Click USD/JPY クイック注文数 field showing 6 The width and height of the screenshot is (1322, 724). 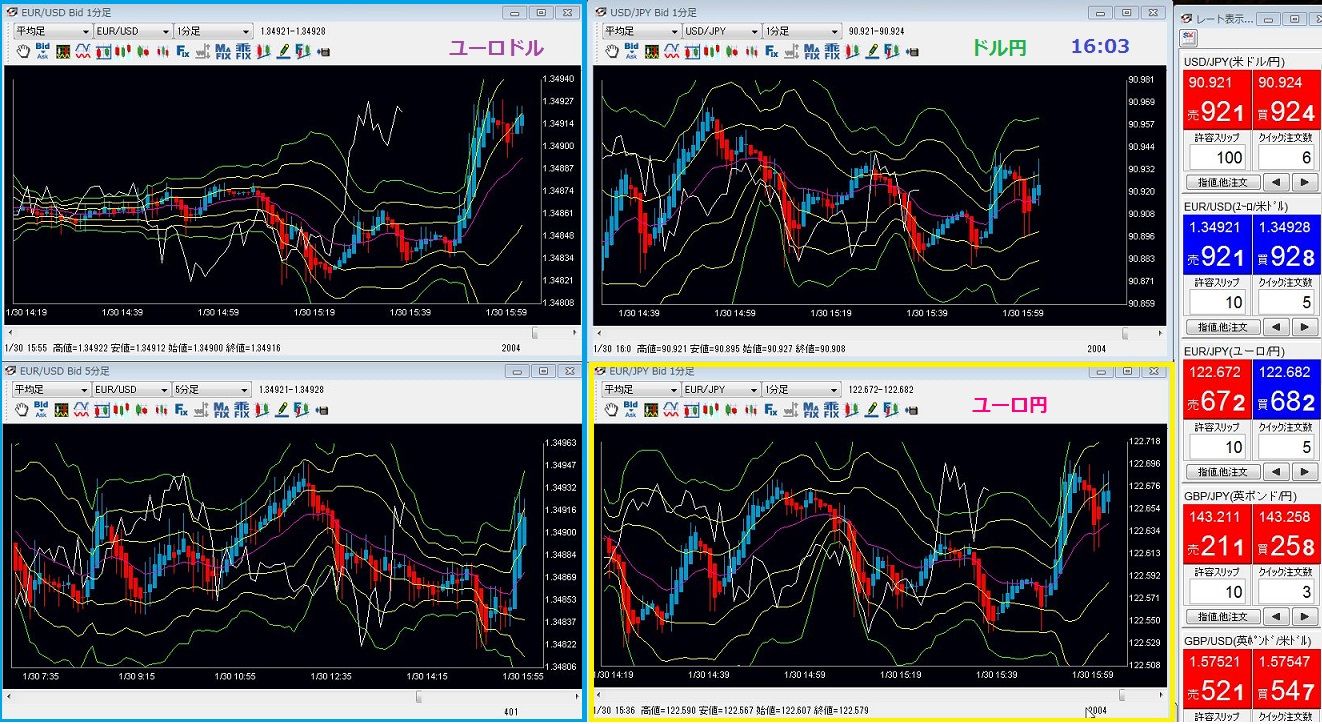click(x=1286, y=157)
